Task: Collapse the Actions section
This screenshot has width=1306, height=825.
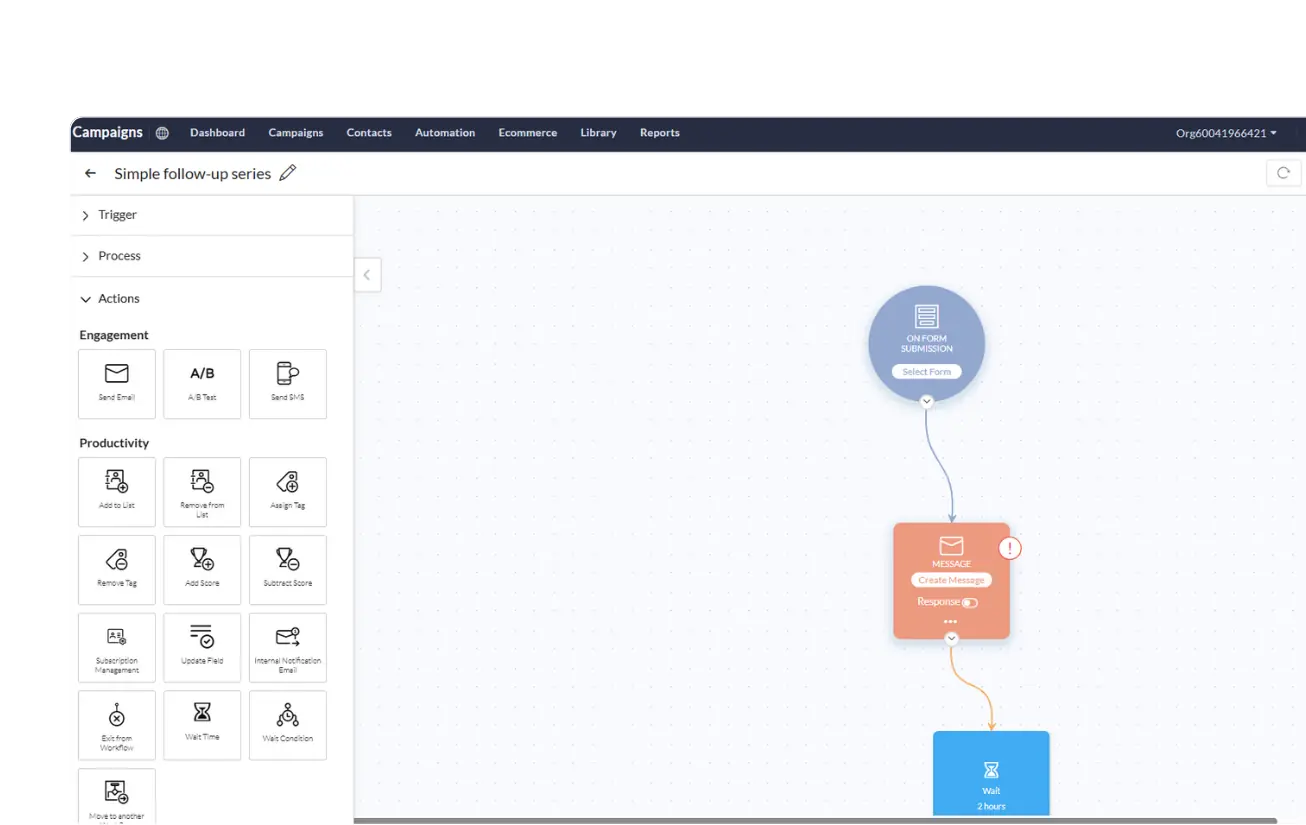Action: click(x=118, y=299)
